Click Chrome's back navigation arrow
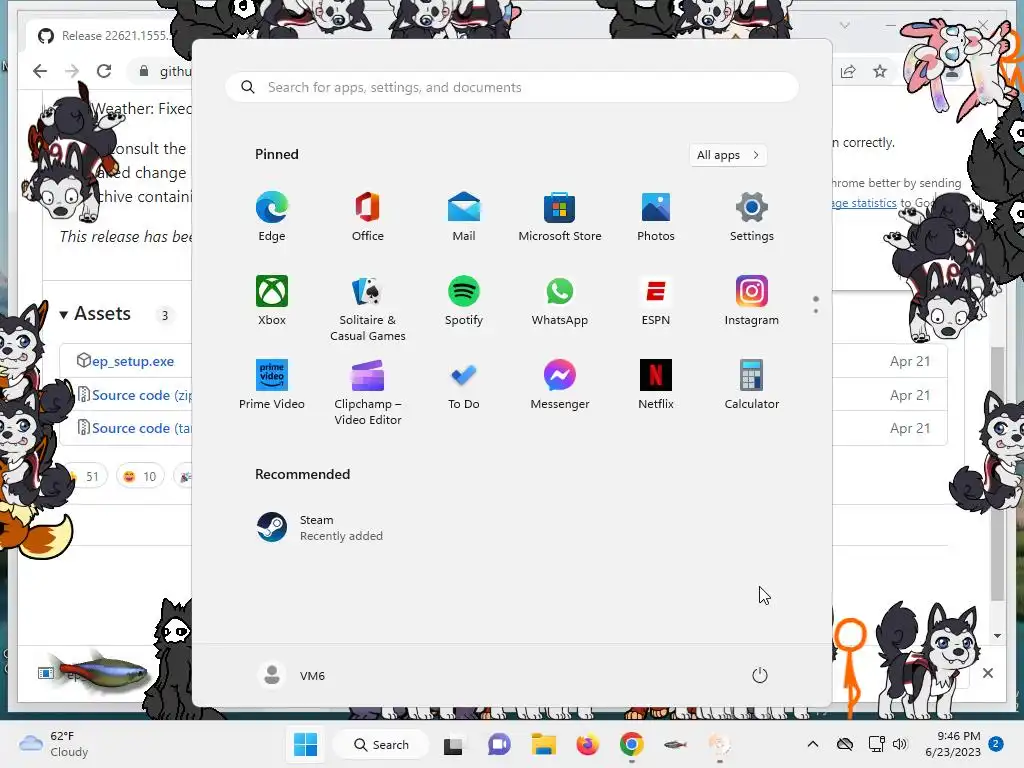The image size is (1024, 768). 40,71
